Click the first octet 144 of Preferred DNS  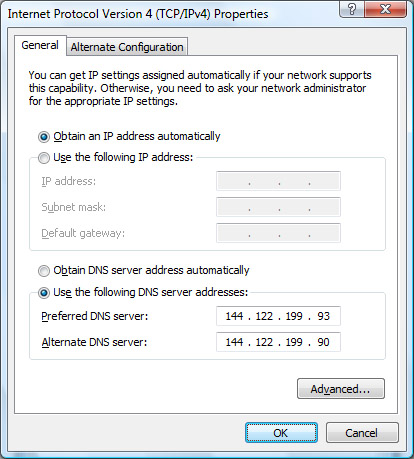[234, 316]
